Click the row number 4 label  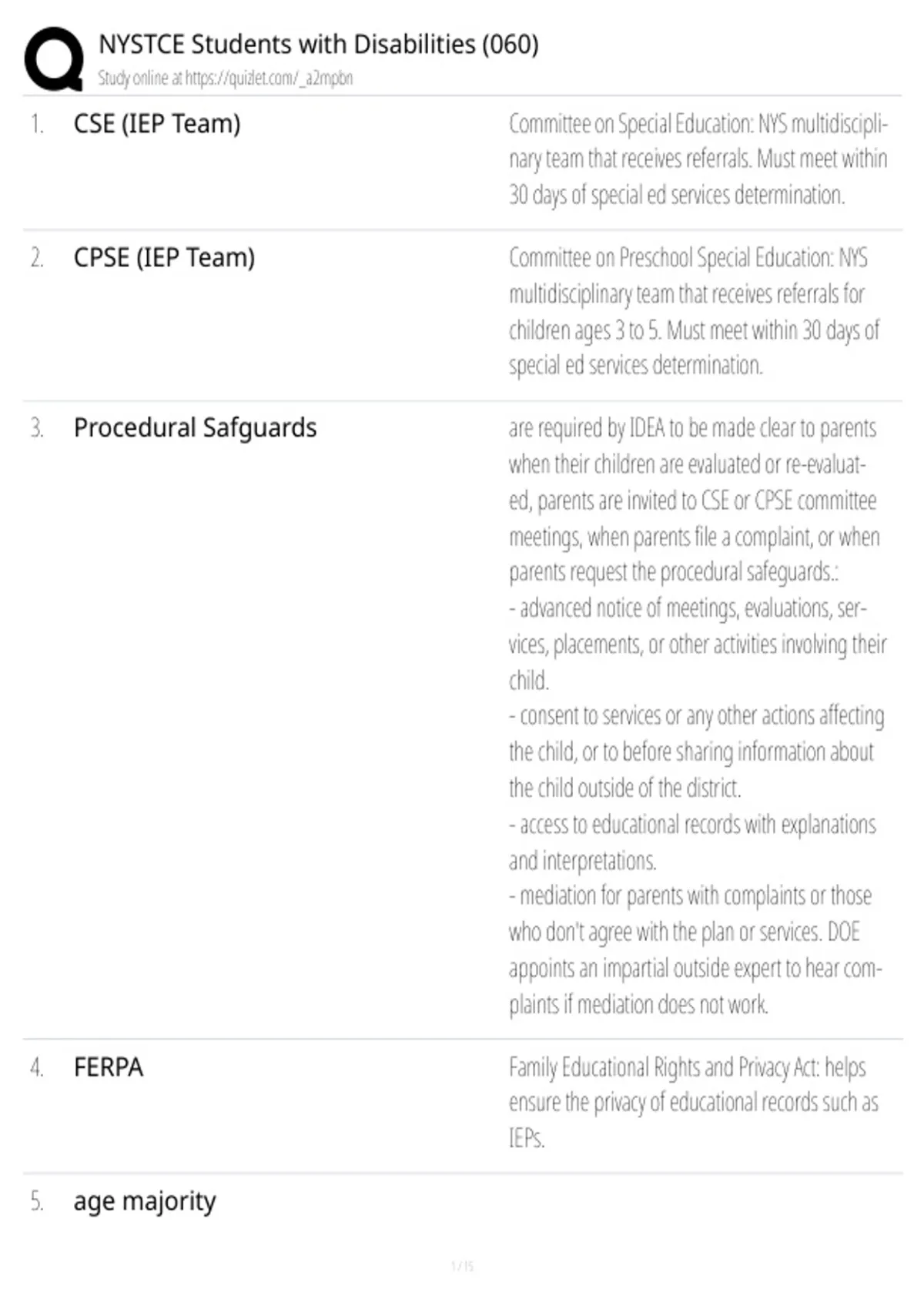point(37,1067)
